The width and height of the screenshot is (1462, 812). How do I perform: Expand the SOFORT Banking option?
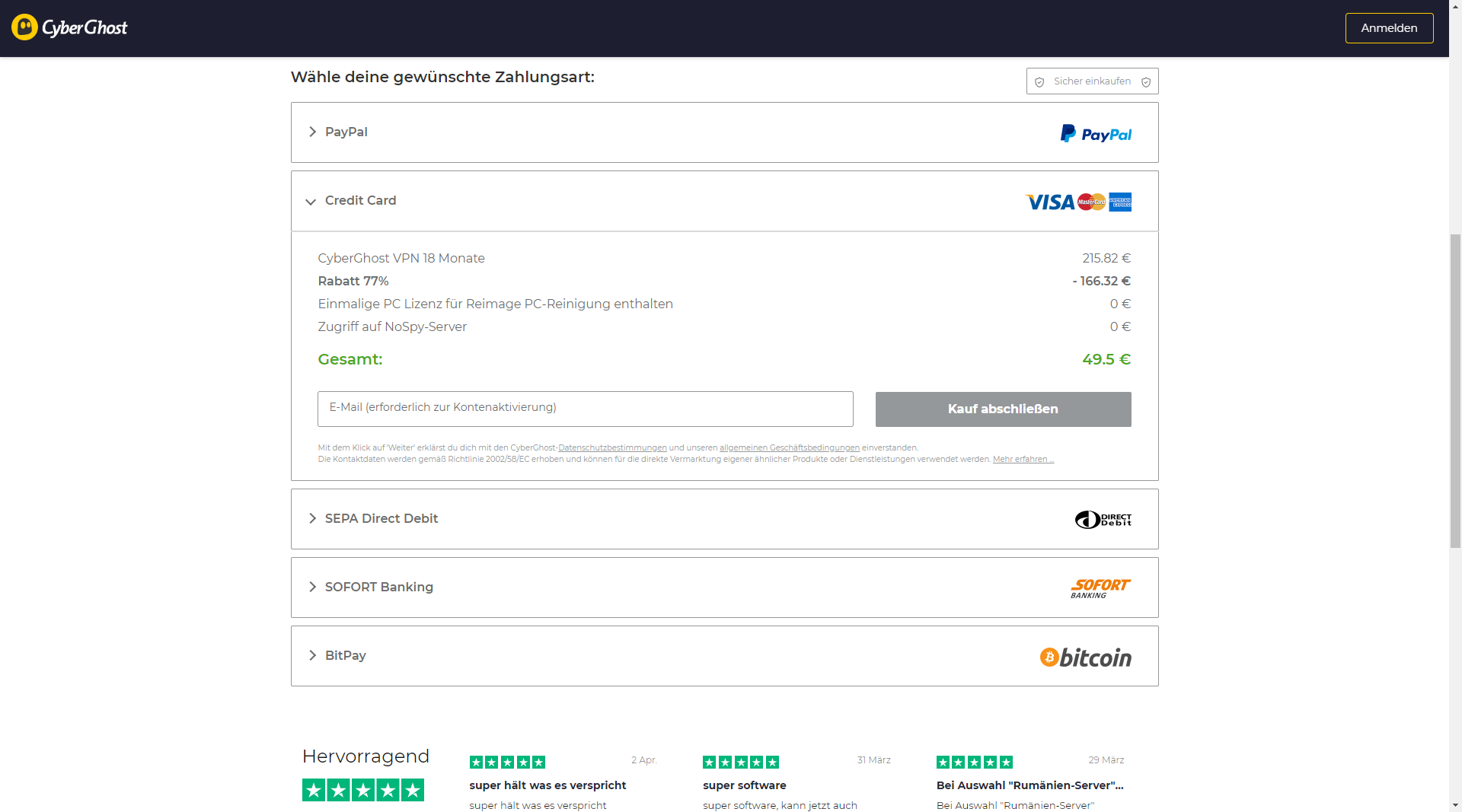(312, 587)
